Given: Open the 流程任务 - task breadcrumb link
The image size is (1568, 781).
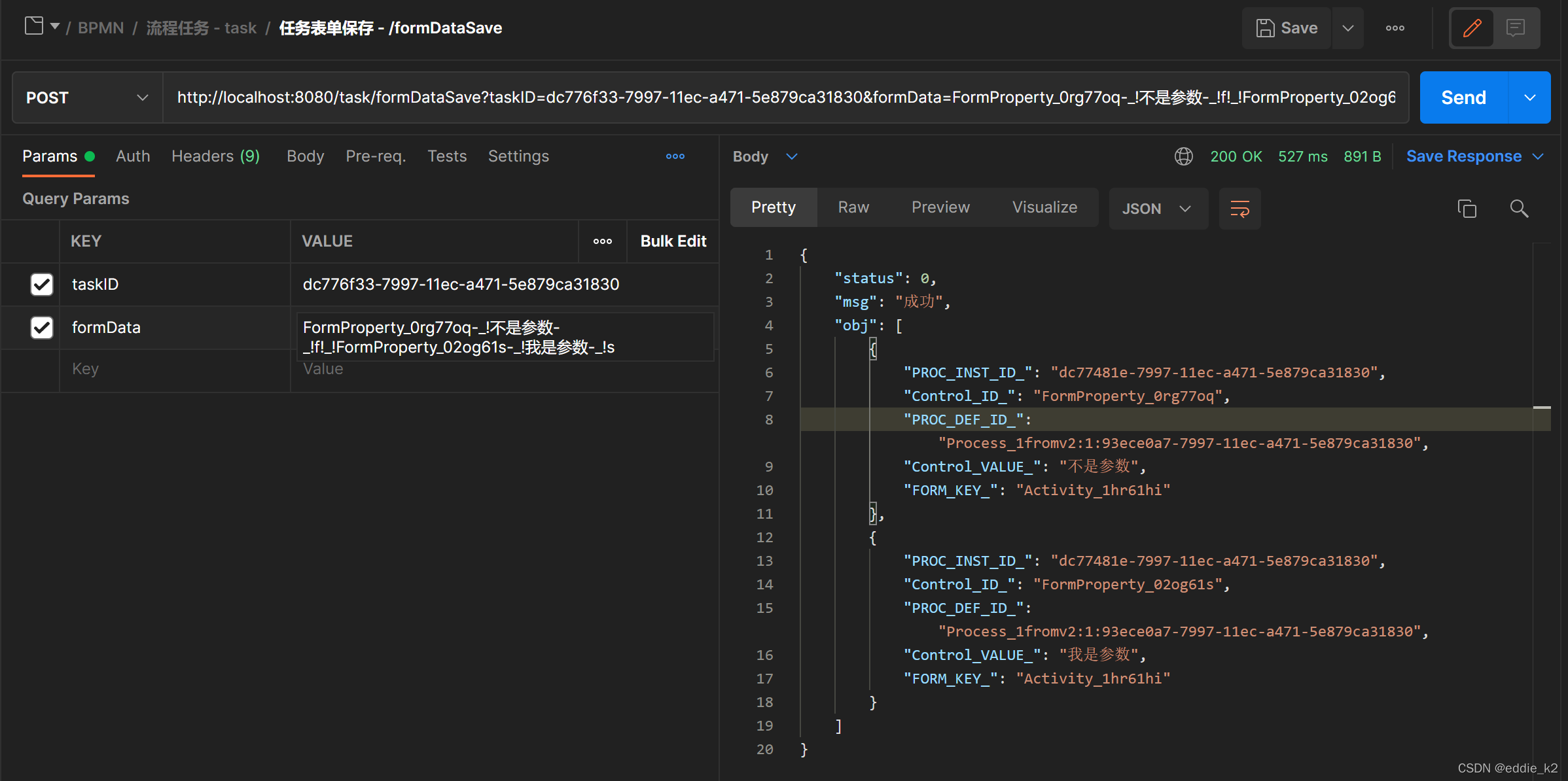Looking at the screenshot, I should tap(201, 27).
